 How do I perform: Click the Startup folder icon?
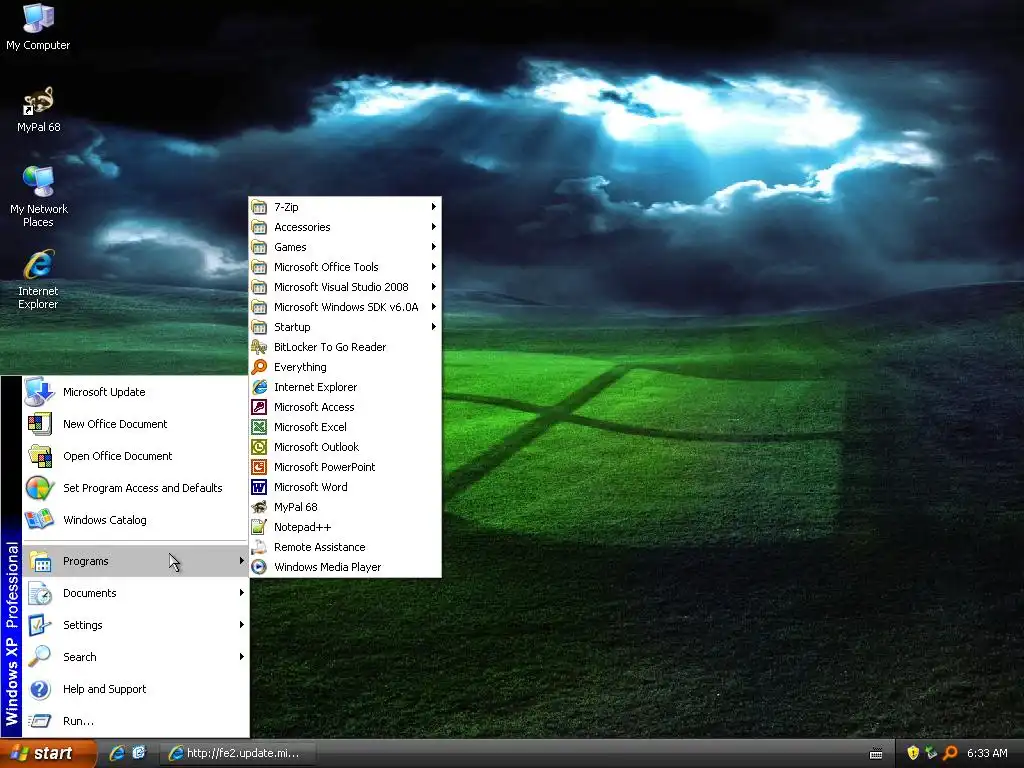coord(259,327)
